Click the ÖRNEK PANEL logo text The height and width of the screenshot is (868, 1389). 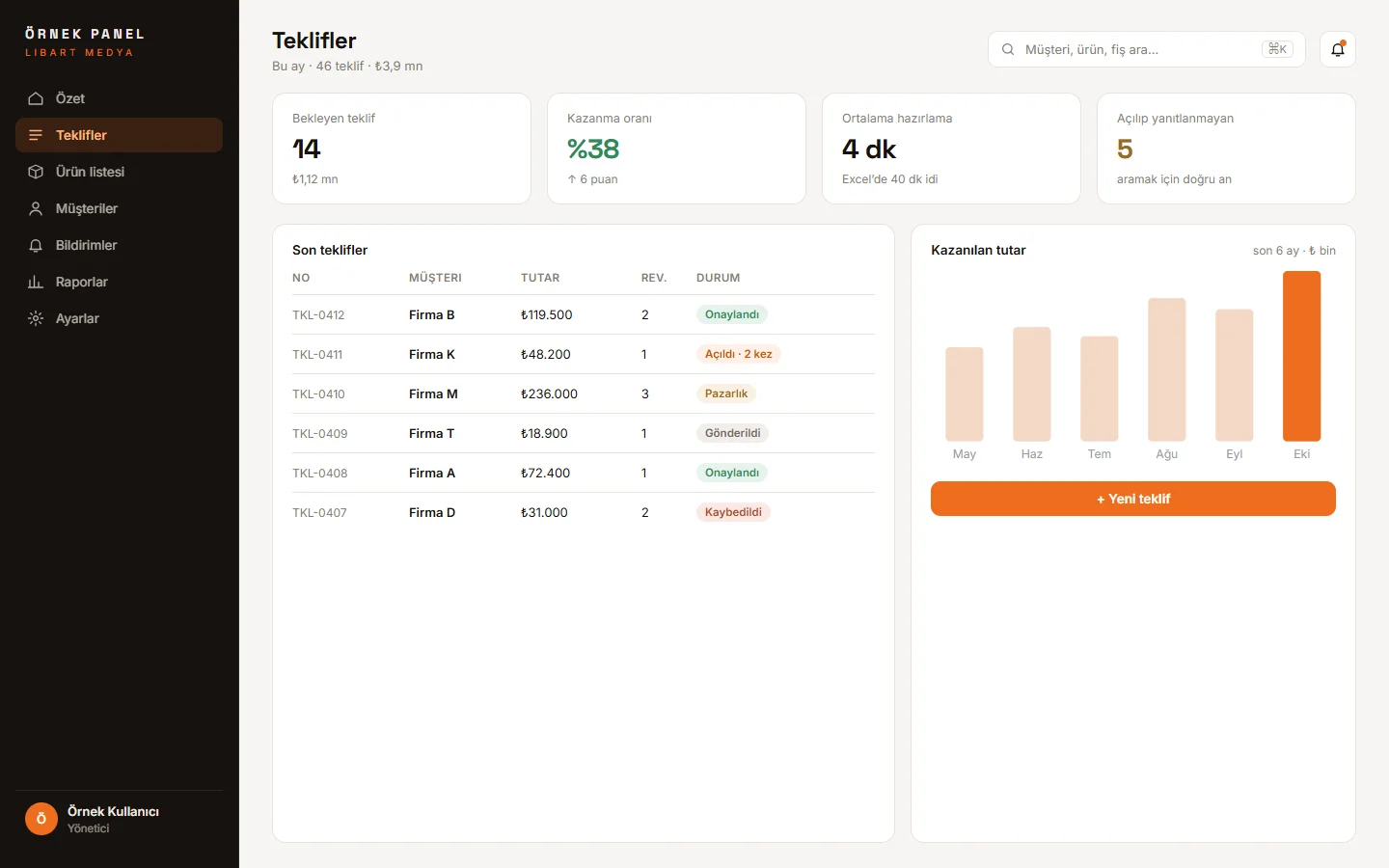(x=85, y=34)
